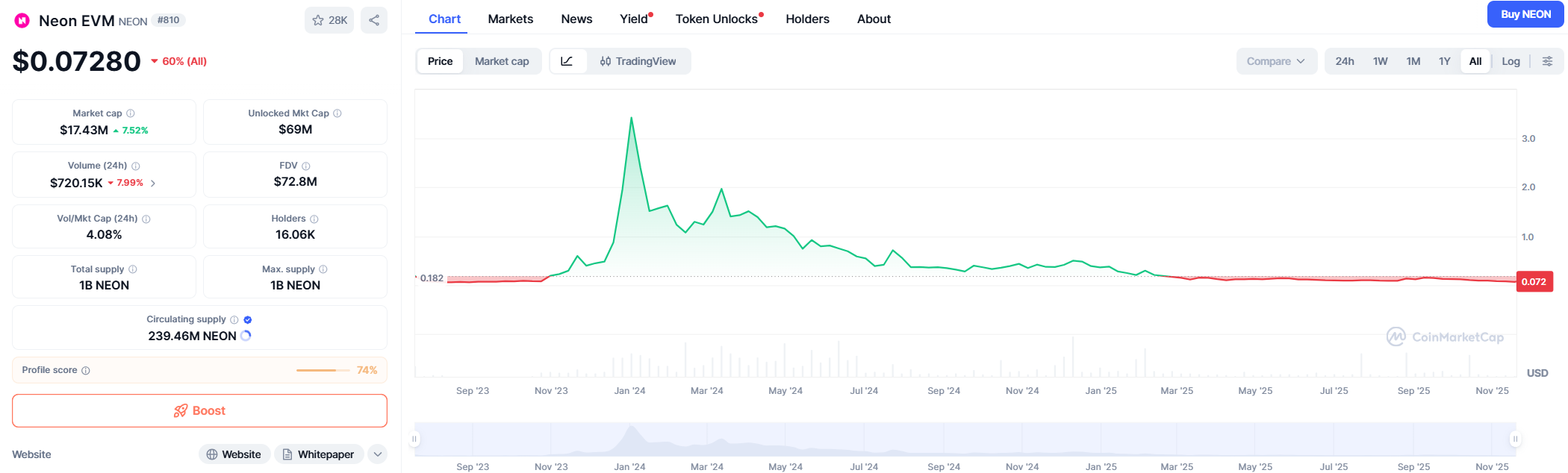Click the 16.06K holders value
The width and height of the screenshot is (1568, 473).
click(x=295, y=234)
